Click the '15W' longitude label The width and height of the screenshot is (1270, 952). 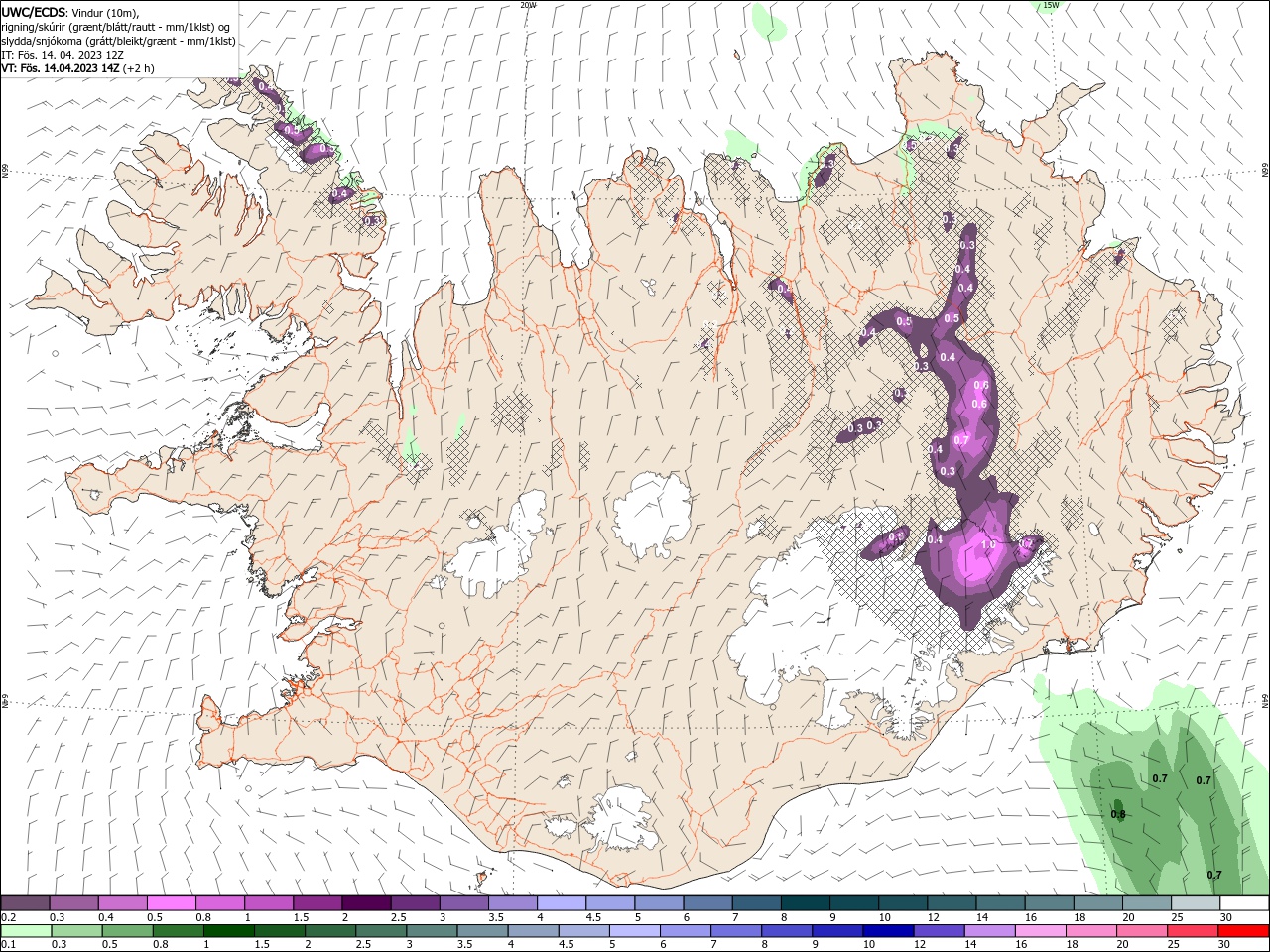pos(1051,5)
